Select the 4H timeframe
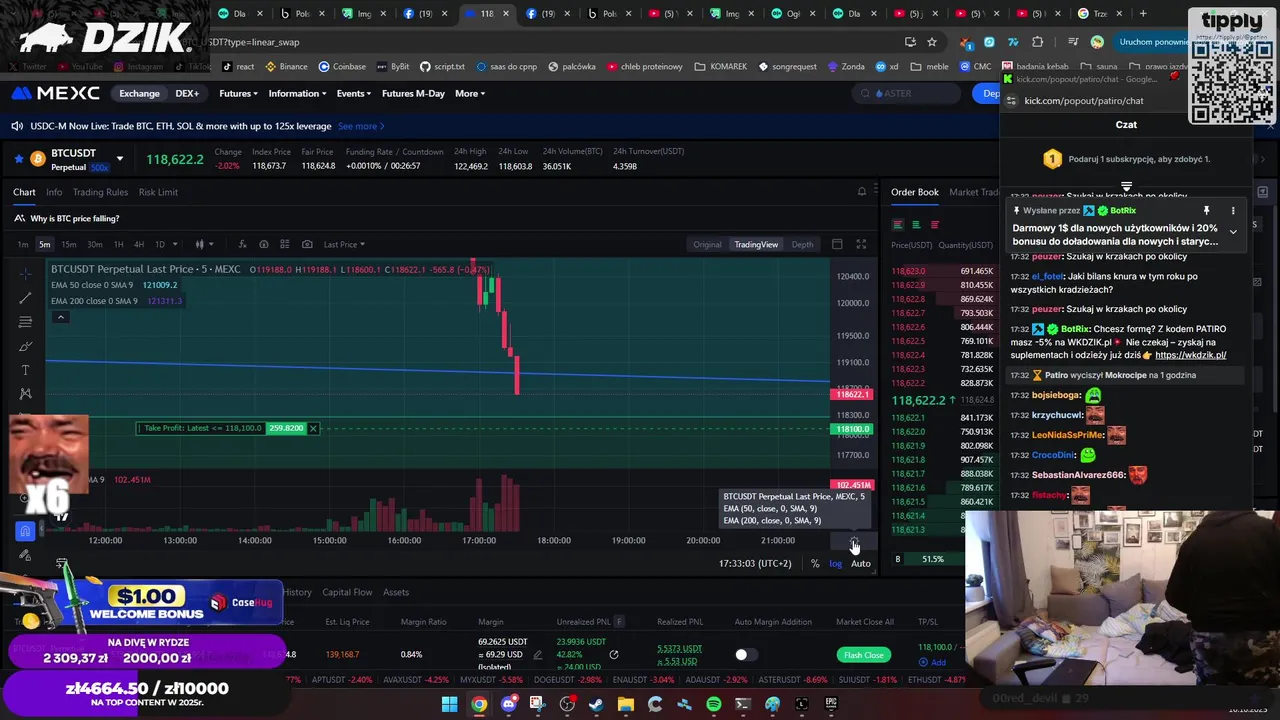Image resolution: width=1280 pixels, height=720 pixels. pos(139,244)
